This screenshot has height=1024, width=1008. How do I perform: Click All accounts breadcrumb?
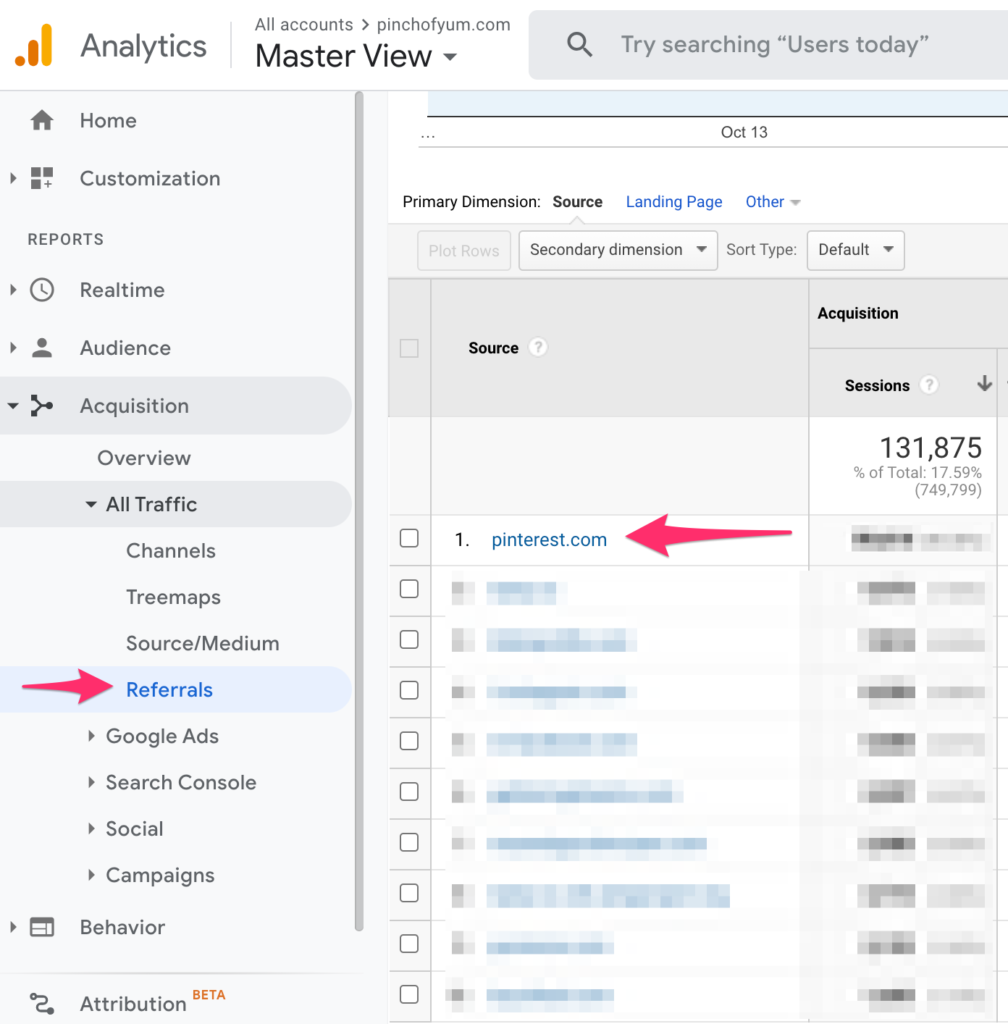304,24
